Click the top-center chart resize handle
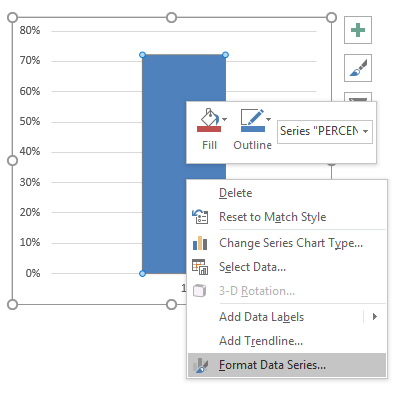Viewport: 402px width, 398px height. pyautogui.click(x=171, y=17)
